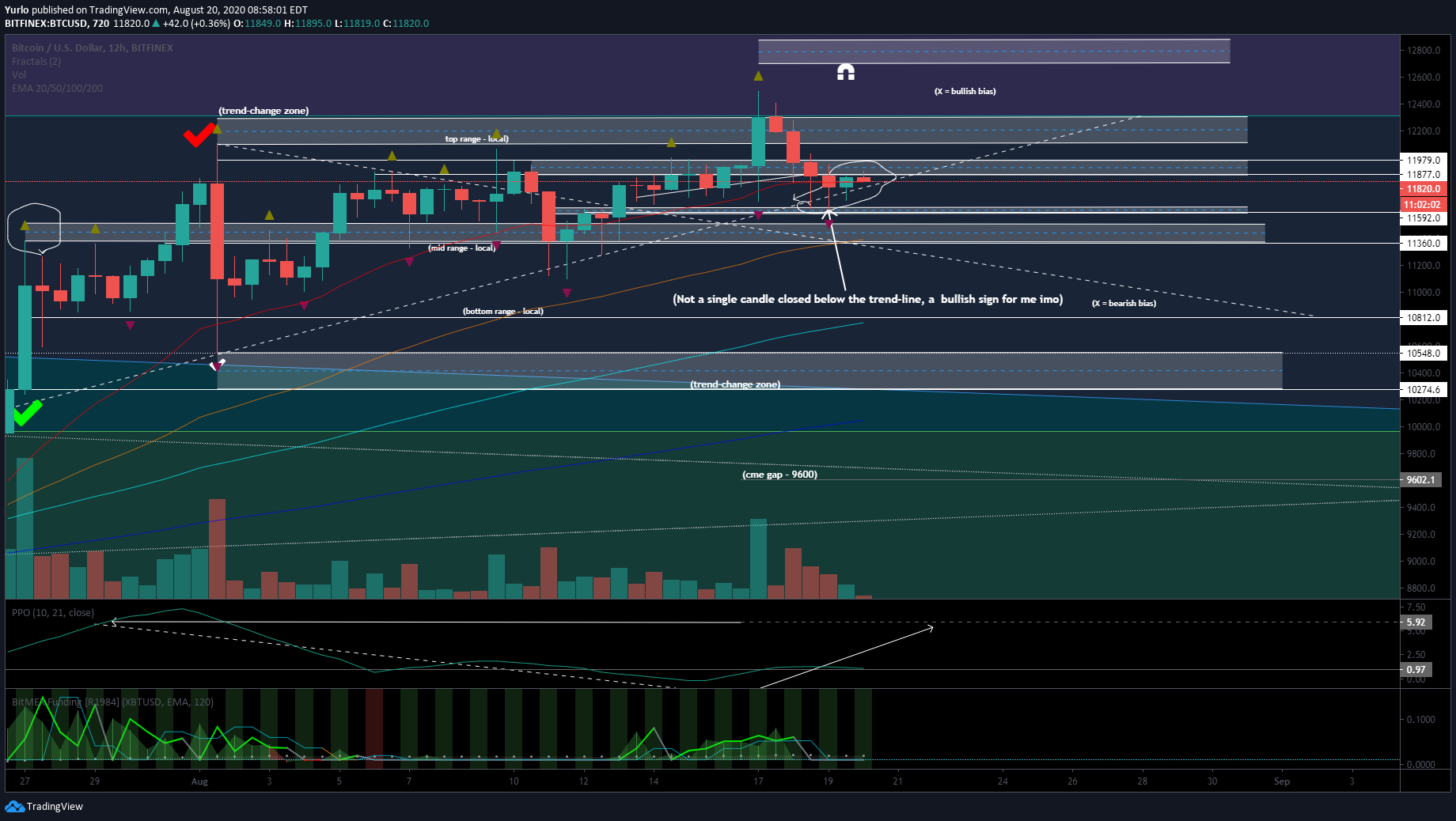The width and height of the screenshot is (1456, 821).
Task: Click the large green Aug 17 candle body
Action: pos(758,142)
